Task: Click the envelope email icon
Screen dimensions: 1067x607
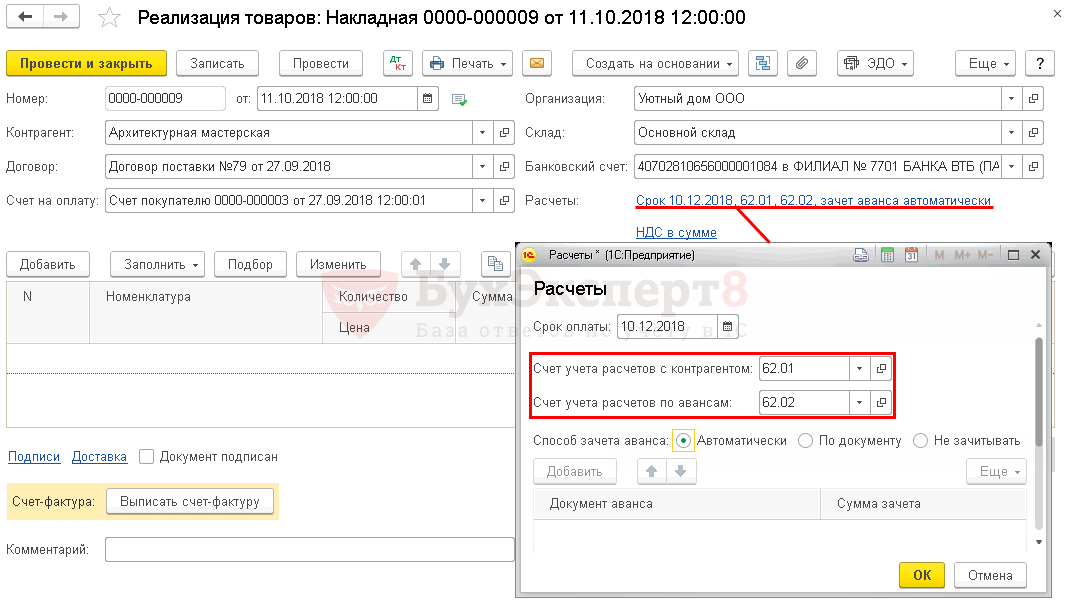Action: (537, 63)
